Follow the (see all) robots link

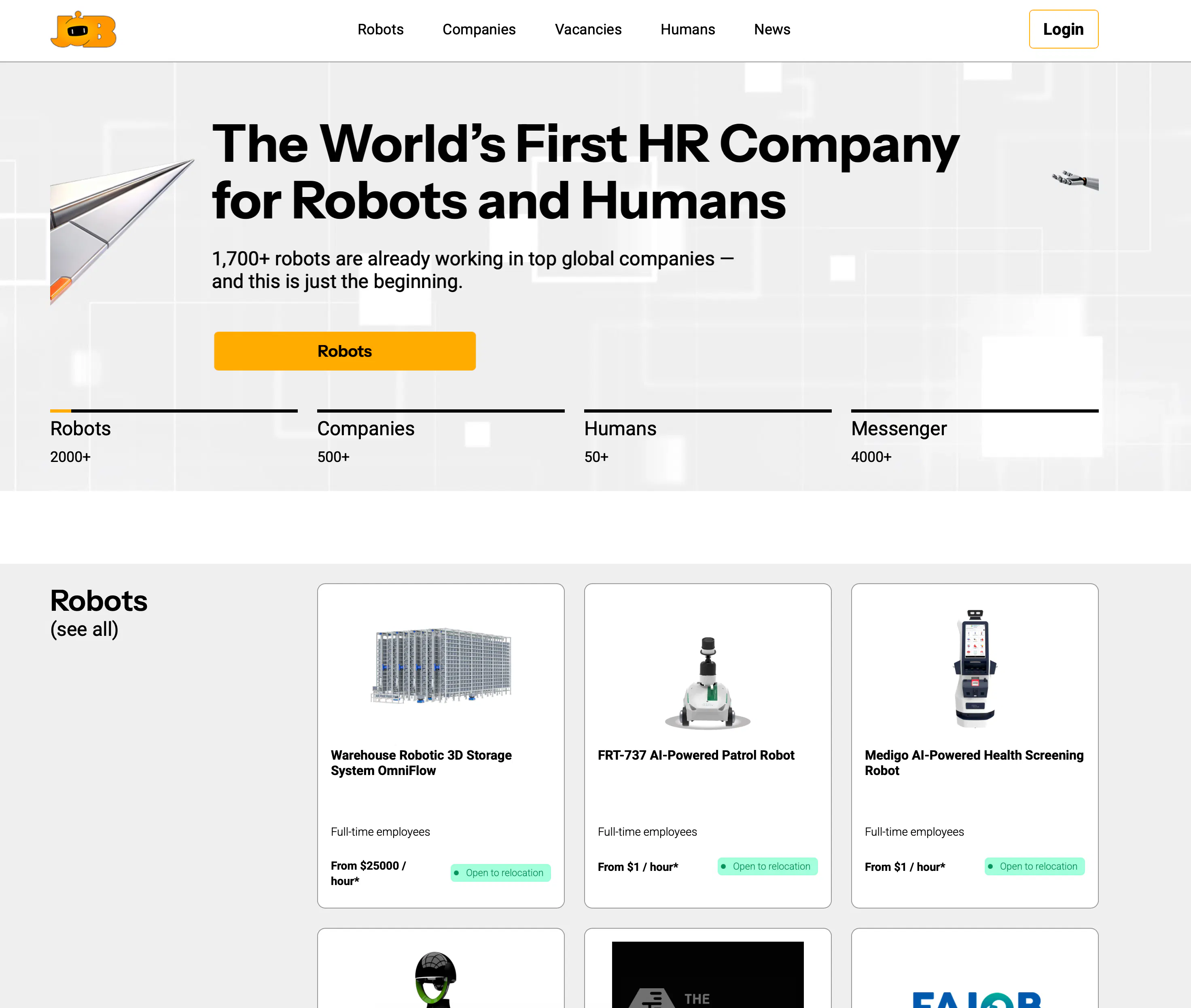click(85, 629)
